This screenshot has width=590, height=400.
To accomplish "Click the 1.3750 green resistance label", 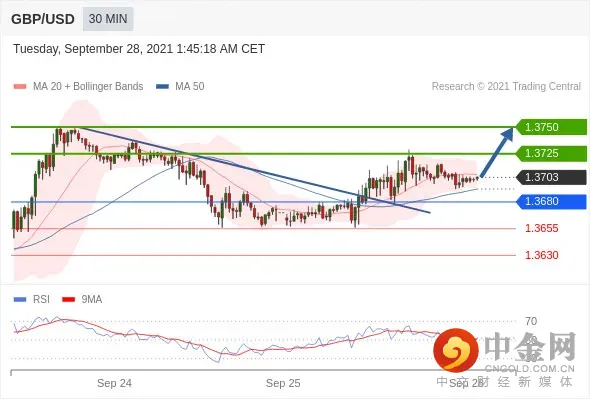I will tap(551, 127).
